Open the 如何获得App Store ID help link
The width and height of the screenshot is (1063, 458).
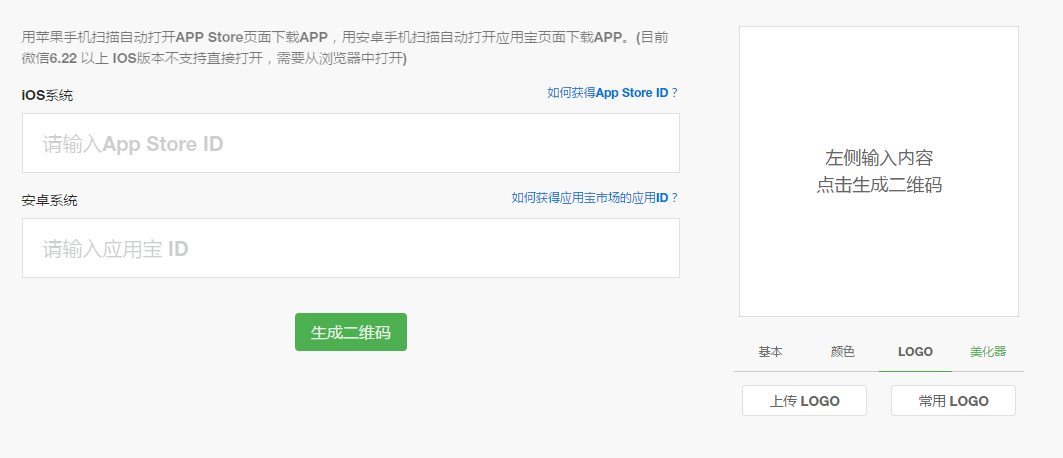607,93
